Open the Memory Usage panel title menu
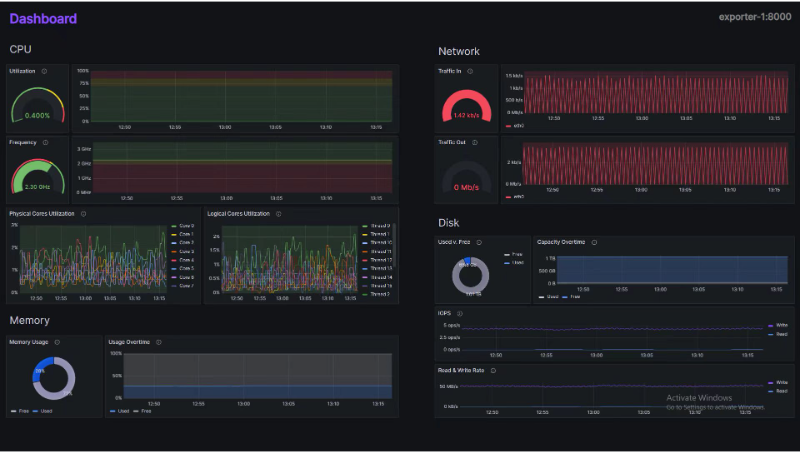The image size is (800, 453). (x=29, y=342)
